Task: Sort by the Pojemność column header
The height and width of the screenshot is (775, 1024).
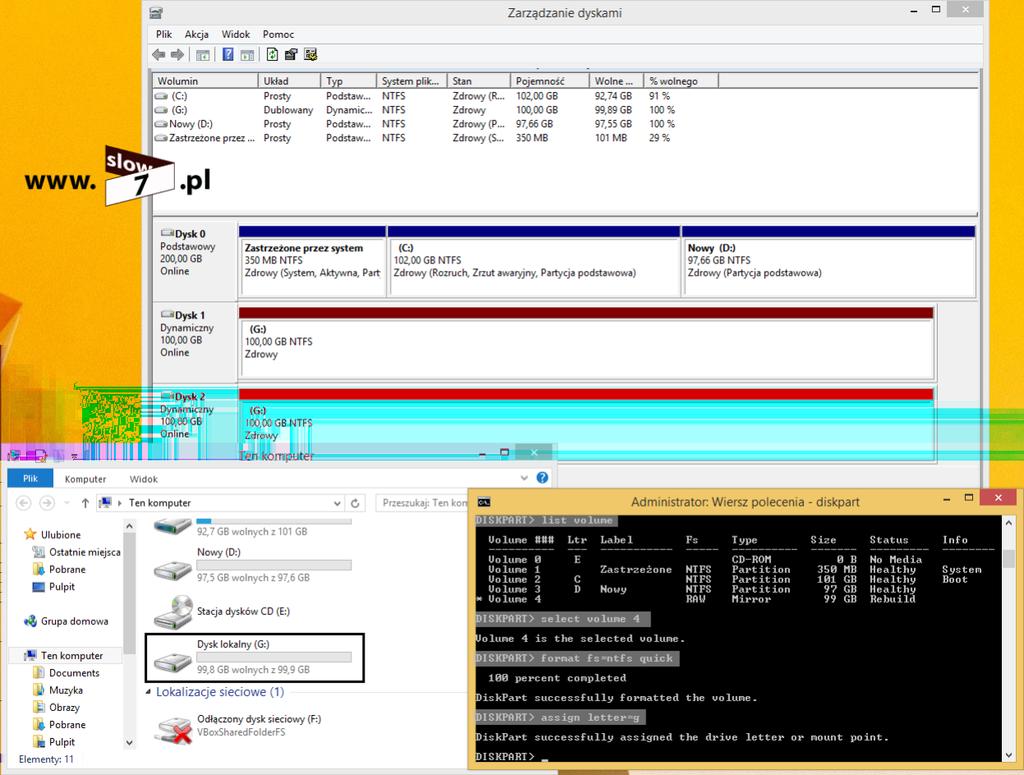Action: pos(549,81)
